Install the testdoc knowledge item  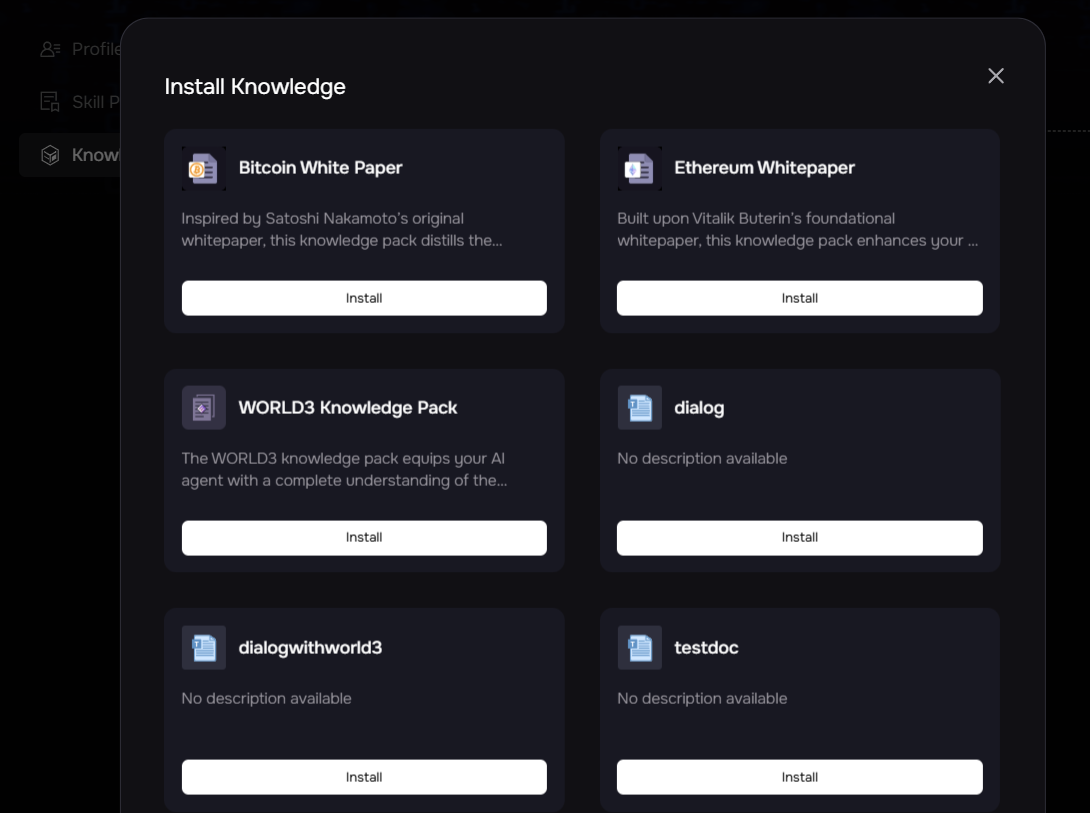click(799, 777)
